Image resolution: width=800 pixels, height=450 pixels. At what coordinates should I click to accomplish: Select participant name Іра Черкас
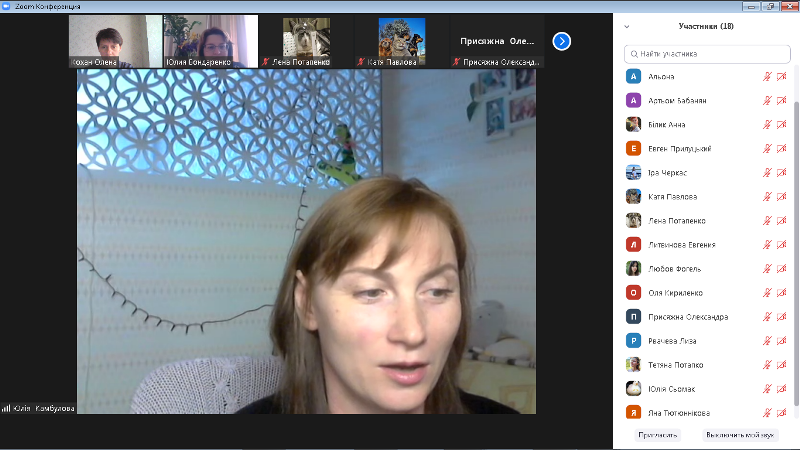click(x=667, y=173)
